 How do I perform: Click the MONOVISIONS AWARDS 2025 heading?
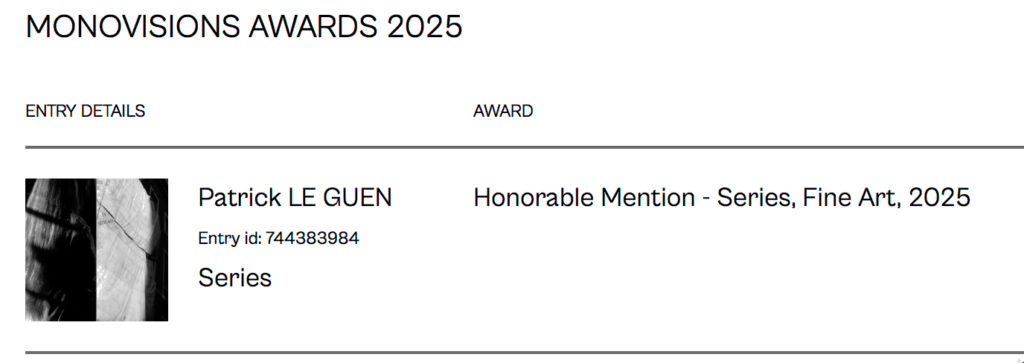coord(244,27)
